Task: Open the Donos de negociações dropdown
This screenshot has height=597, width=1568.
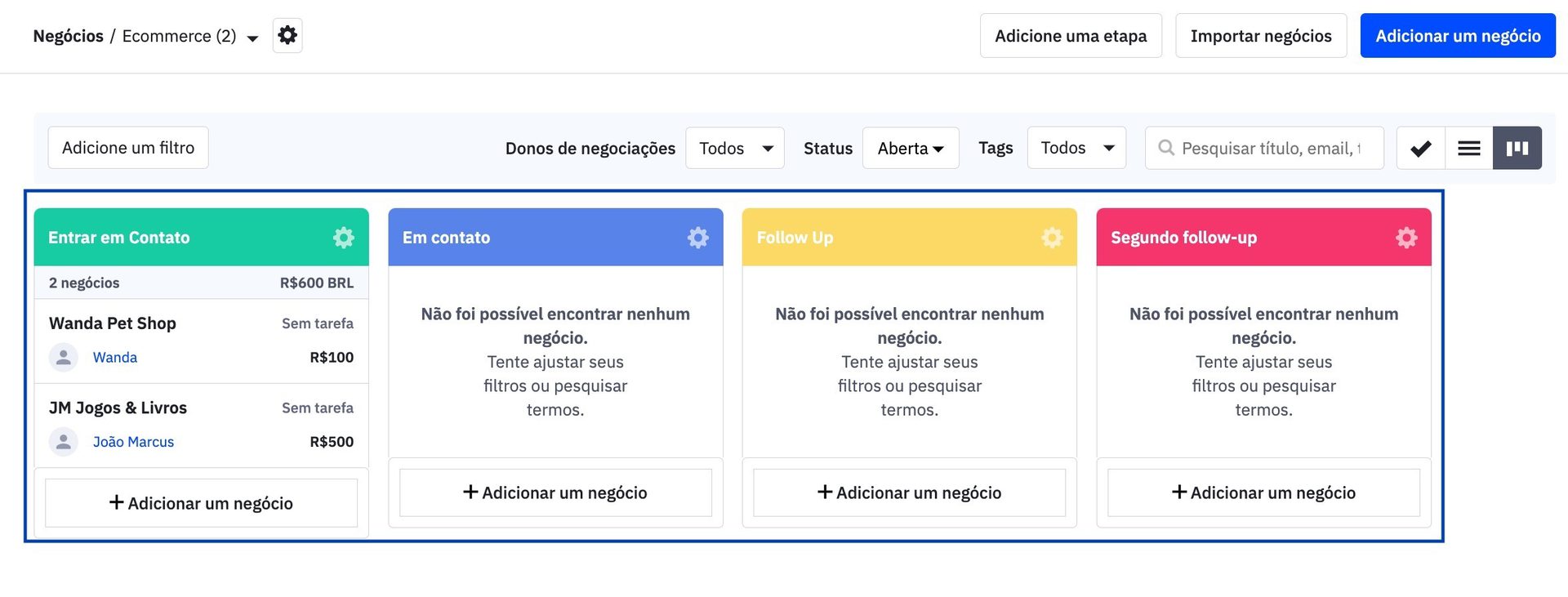Action: (734, 148)
